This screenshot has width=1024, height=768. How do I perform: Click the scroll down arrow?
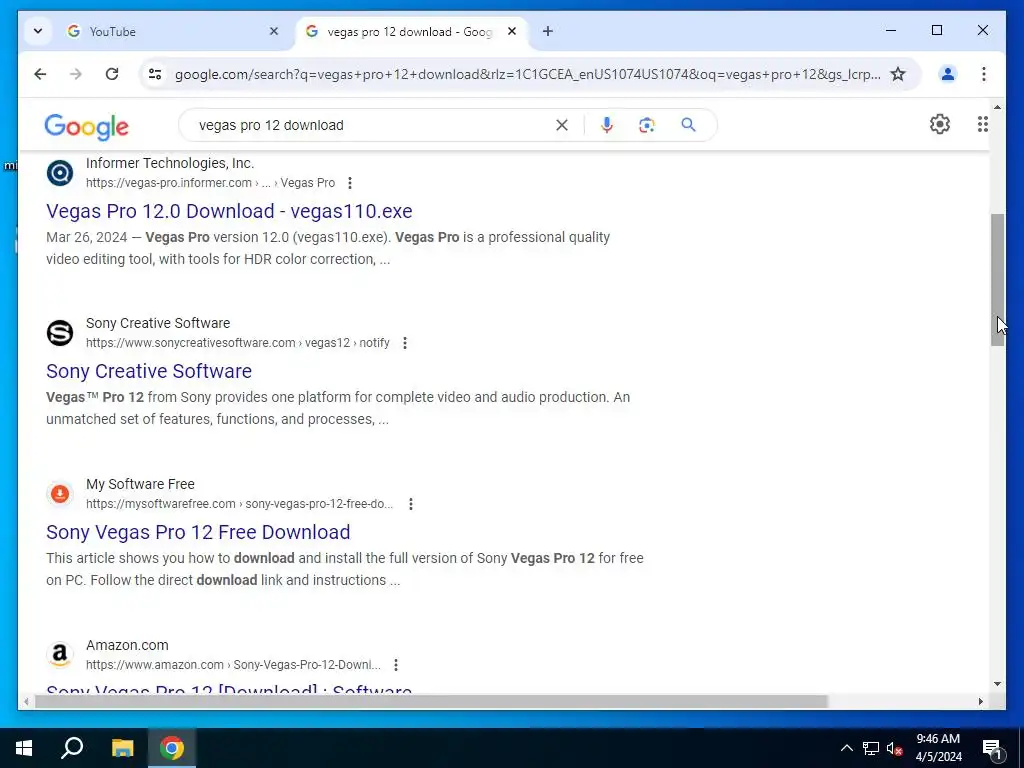point(997,684)
